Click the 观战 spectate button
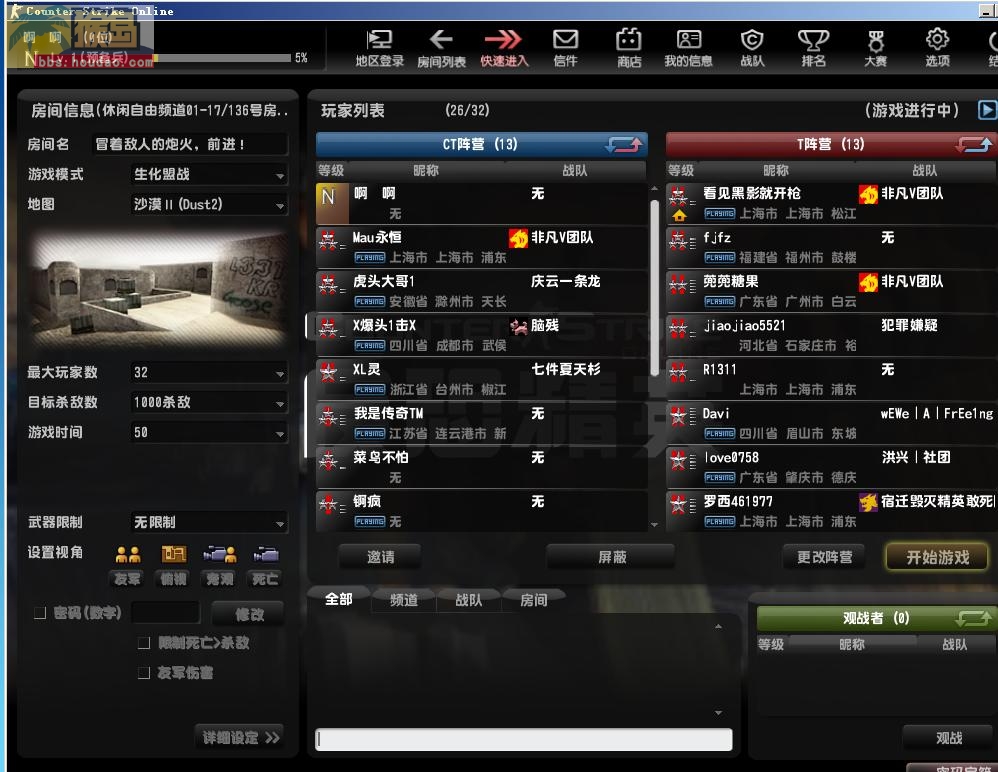998x772 pixels. 948,738
